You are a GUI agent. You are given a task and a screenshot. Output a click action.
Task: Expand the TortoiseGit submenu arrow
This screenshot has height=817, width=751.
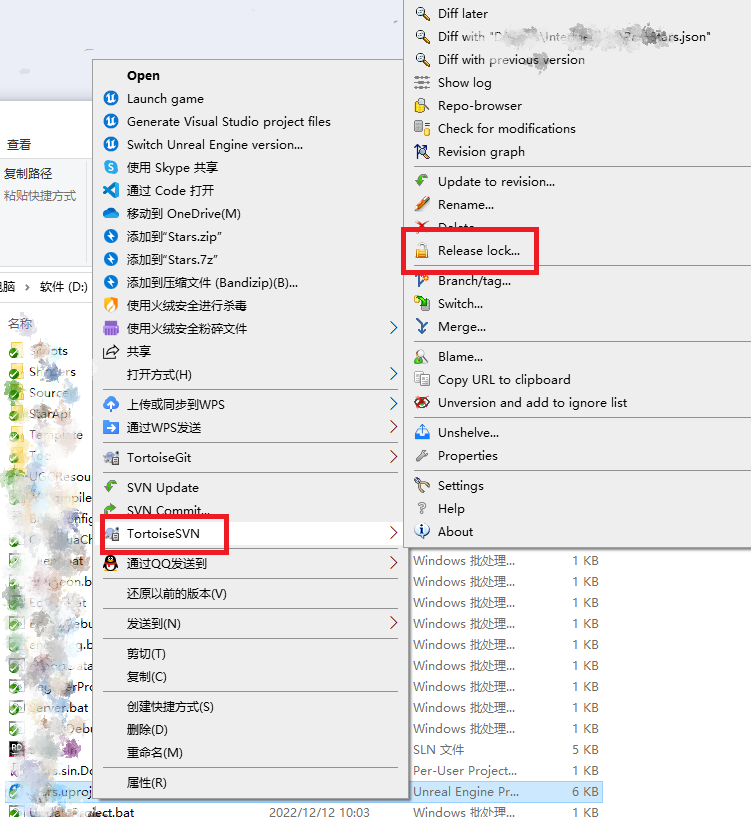[x=393, y=457]
